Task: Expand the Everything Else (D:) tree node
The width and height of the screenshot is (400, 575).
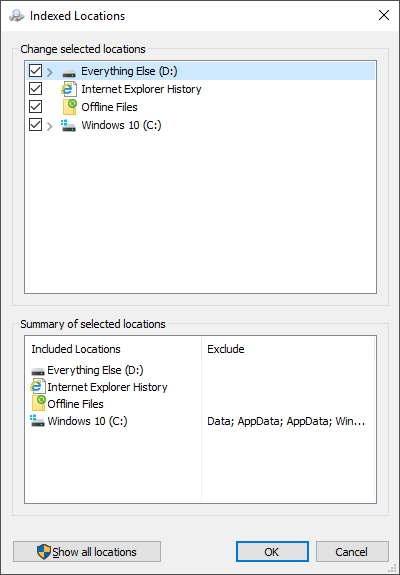Action: click(50, 72)
